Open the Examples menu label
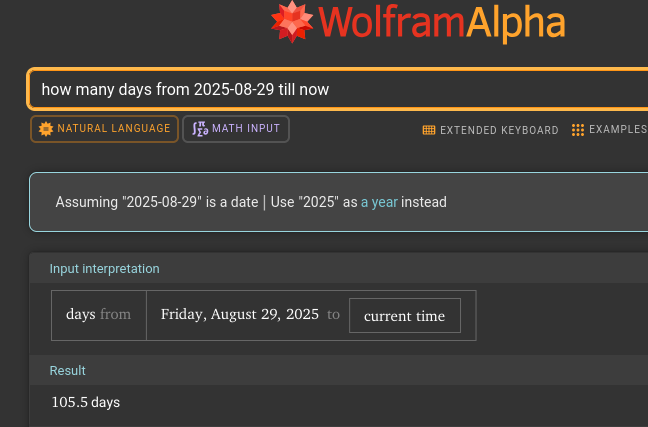The width and height of the screenshot is (648, 427). pos(617,130)
